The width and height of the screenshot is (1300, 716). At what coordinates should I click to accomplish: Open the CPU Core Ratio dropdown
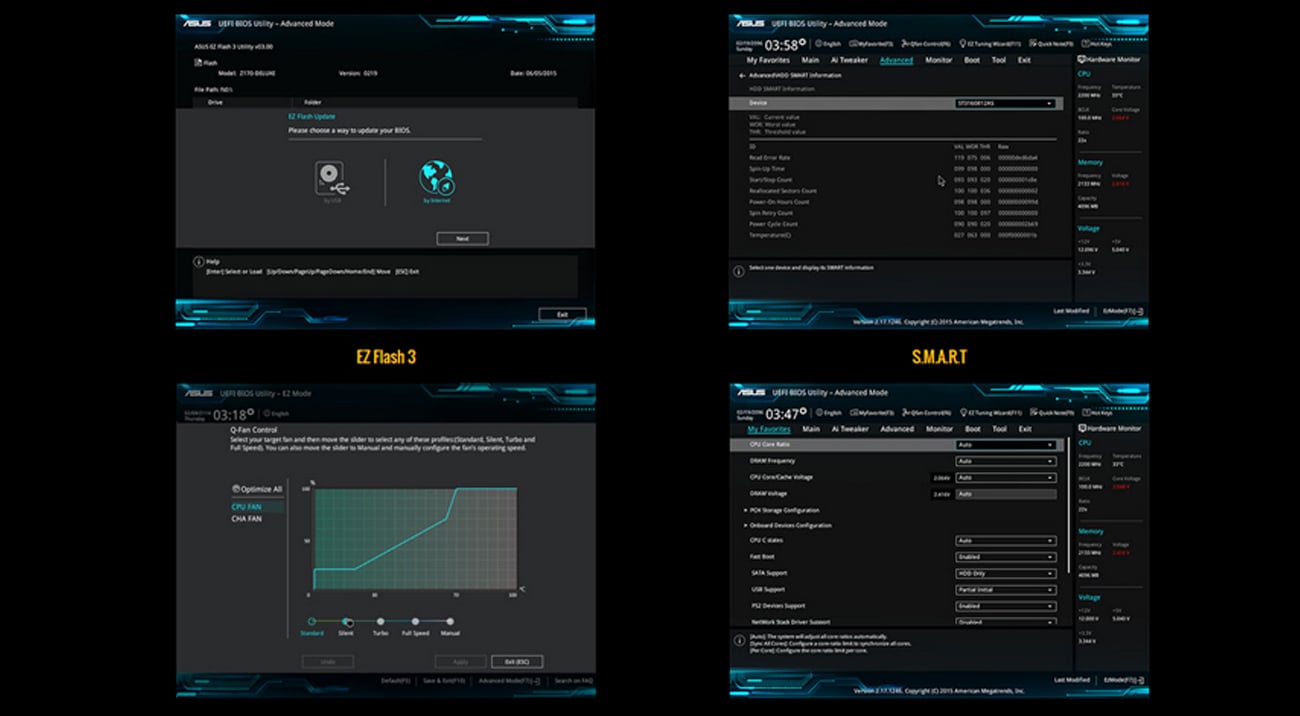[1006, 444]
